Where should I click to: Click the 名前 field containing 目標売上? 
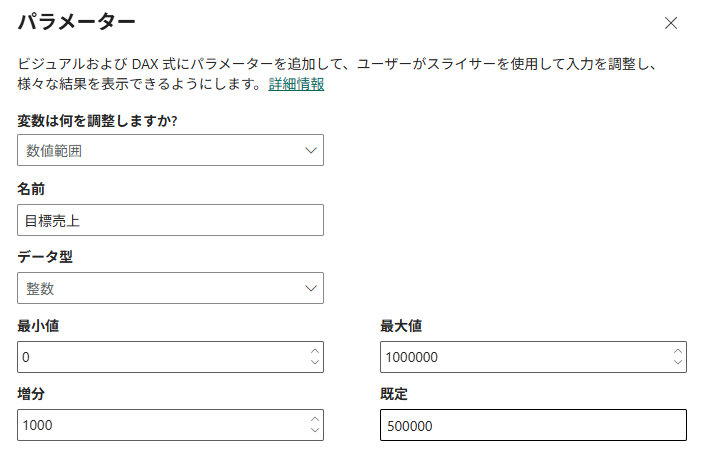click(x=170, y=220)
